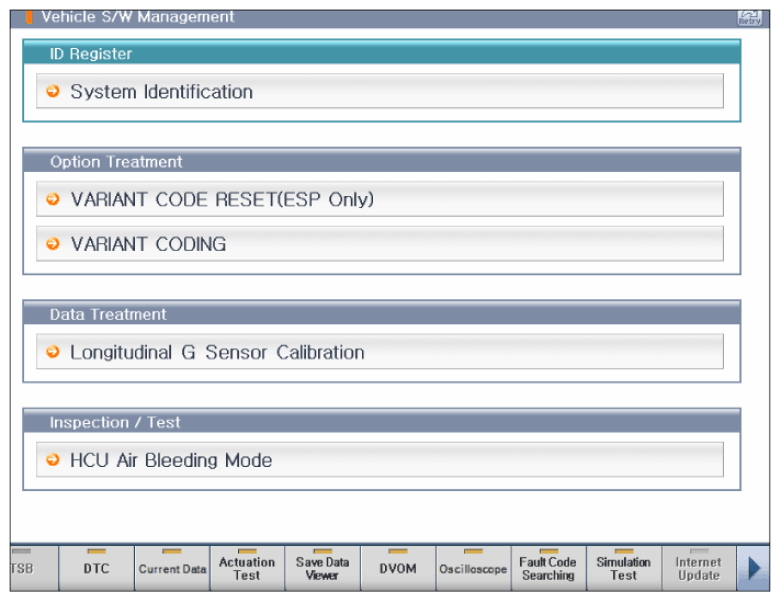Open the VARIANT CODING entry

[x=380, y=244]
